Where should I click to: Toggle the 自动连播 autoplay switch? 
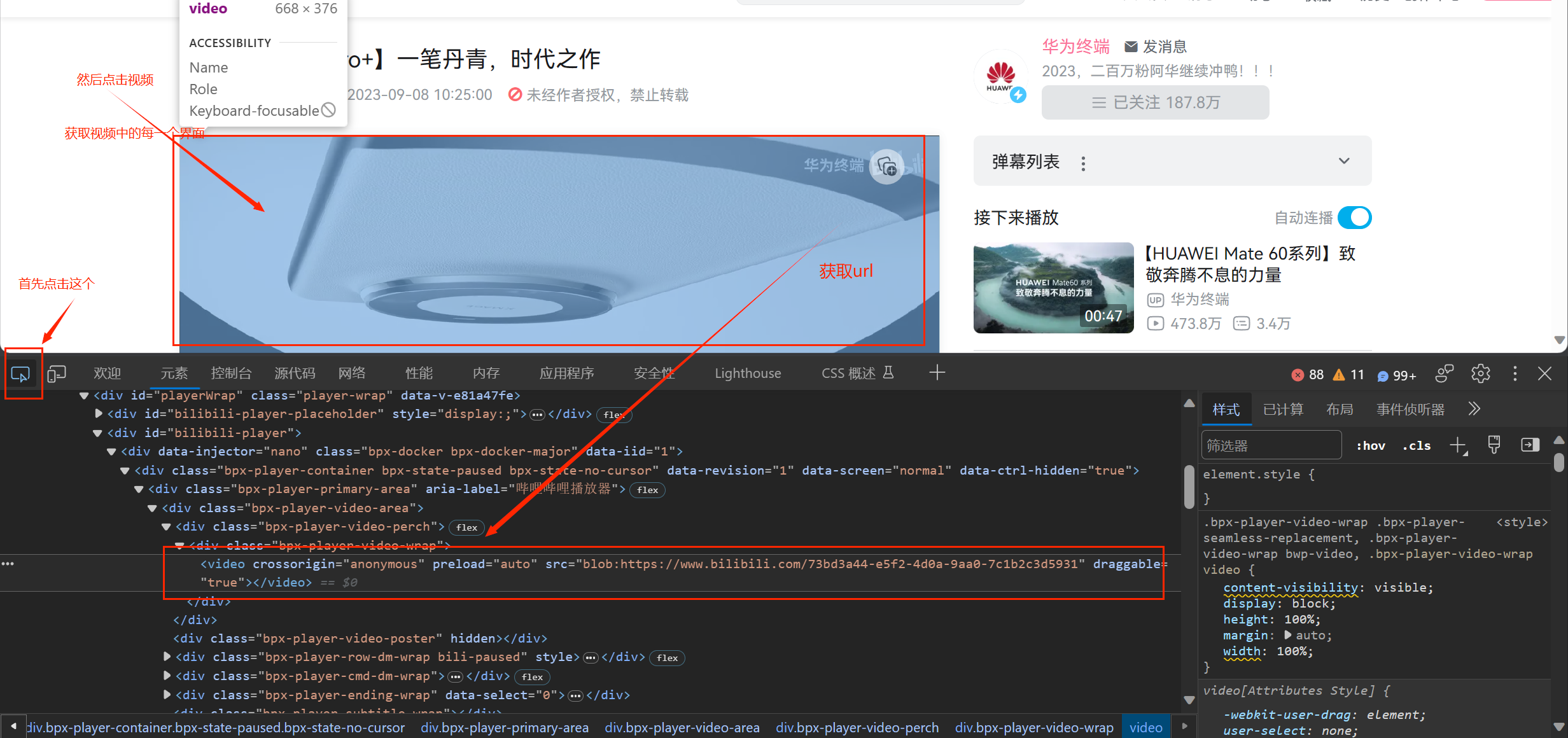(1354, 218)
